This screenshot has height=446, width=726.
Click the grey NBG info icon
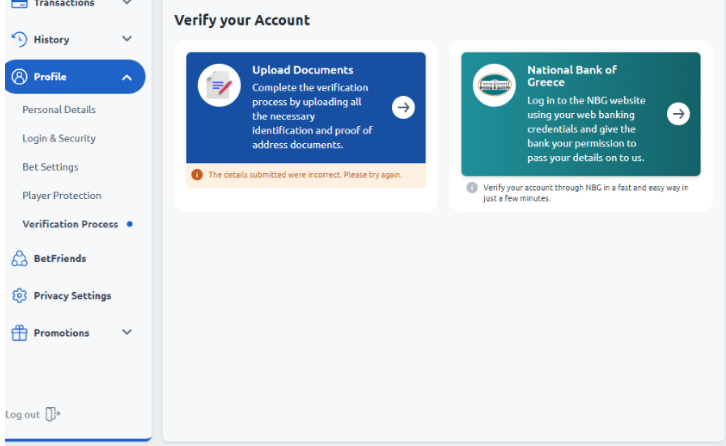(x=472, y=187)
